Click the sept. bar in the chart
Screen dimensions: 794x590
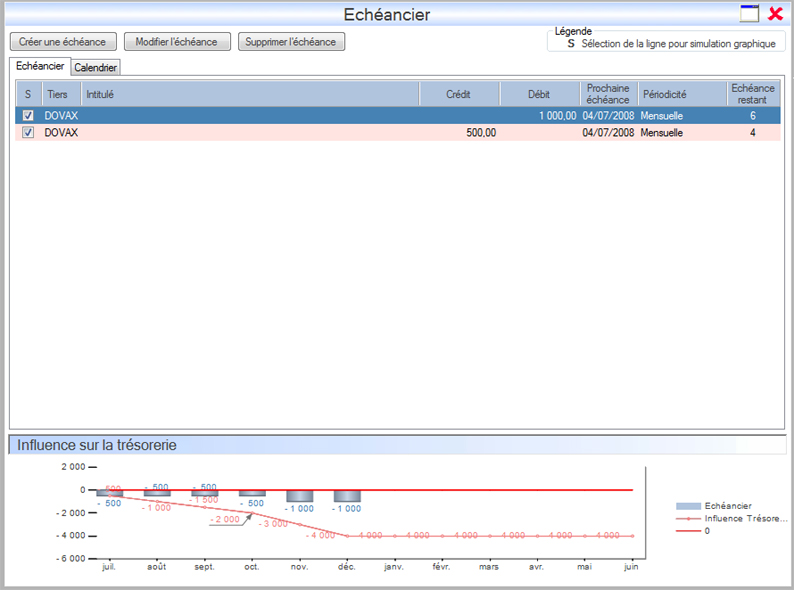point(205,493)
